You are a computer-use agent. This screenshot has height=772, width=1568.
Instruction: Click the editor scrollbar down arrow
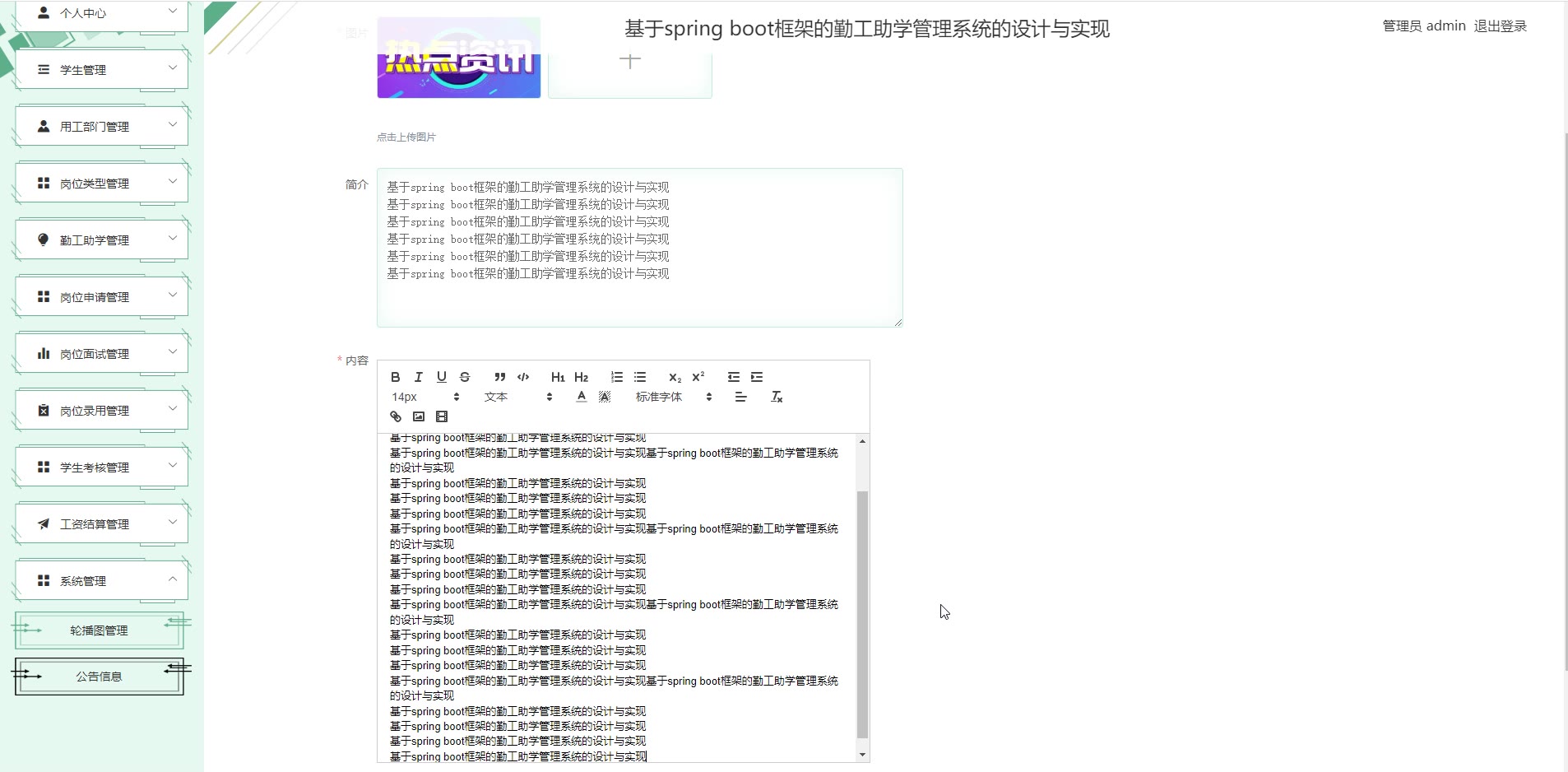pos(862,755)
